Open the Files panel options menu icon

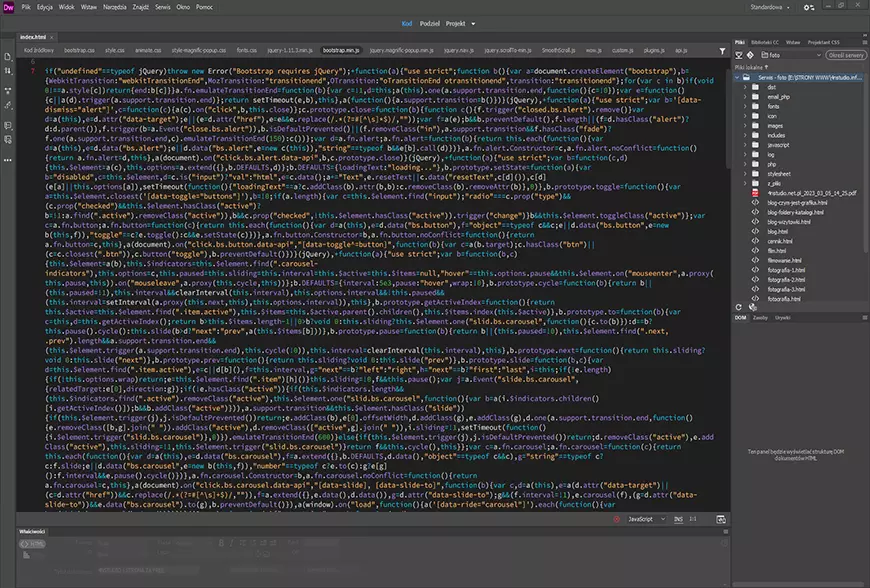(x=864, y=42)
